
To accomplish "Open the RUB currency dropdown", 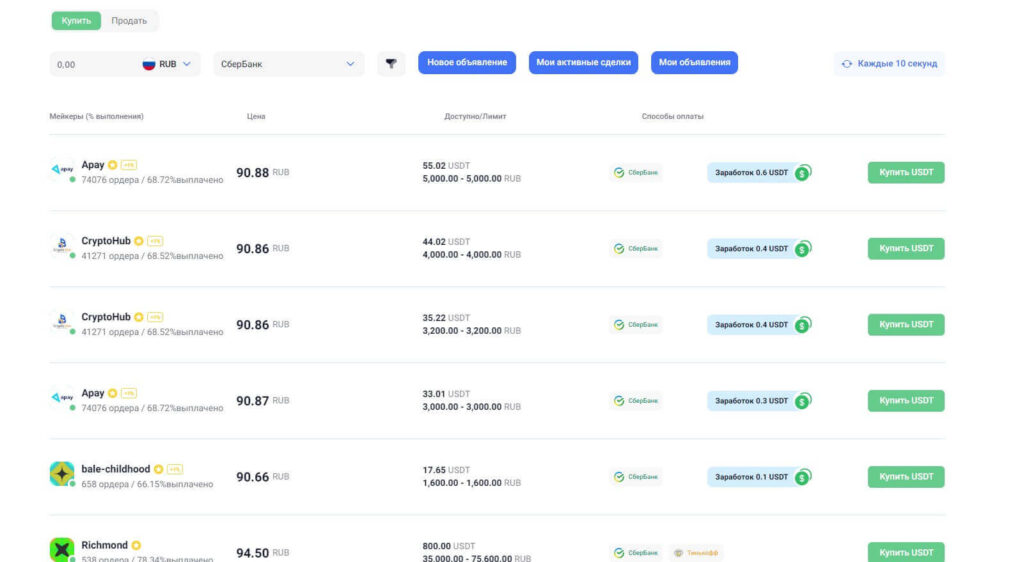I will [x=167, y=65].
